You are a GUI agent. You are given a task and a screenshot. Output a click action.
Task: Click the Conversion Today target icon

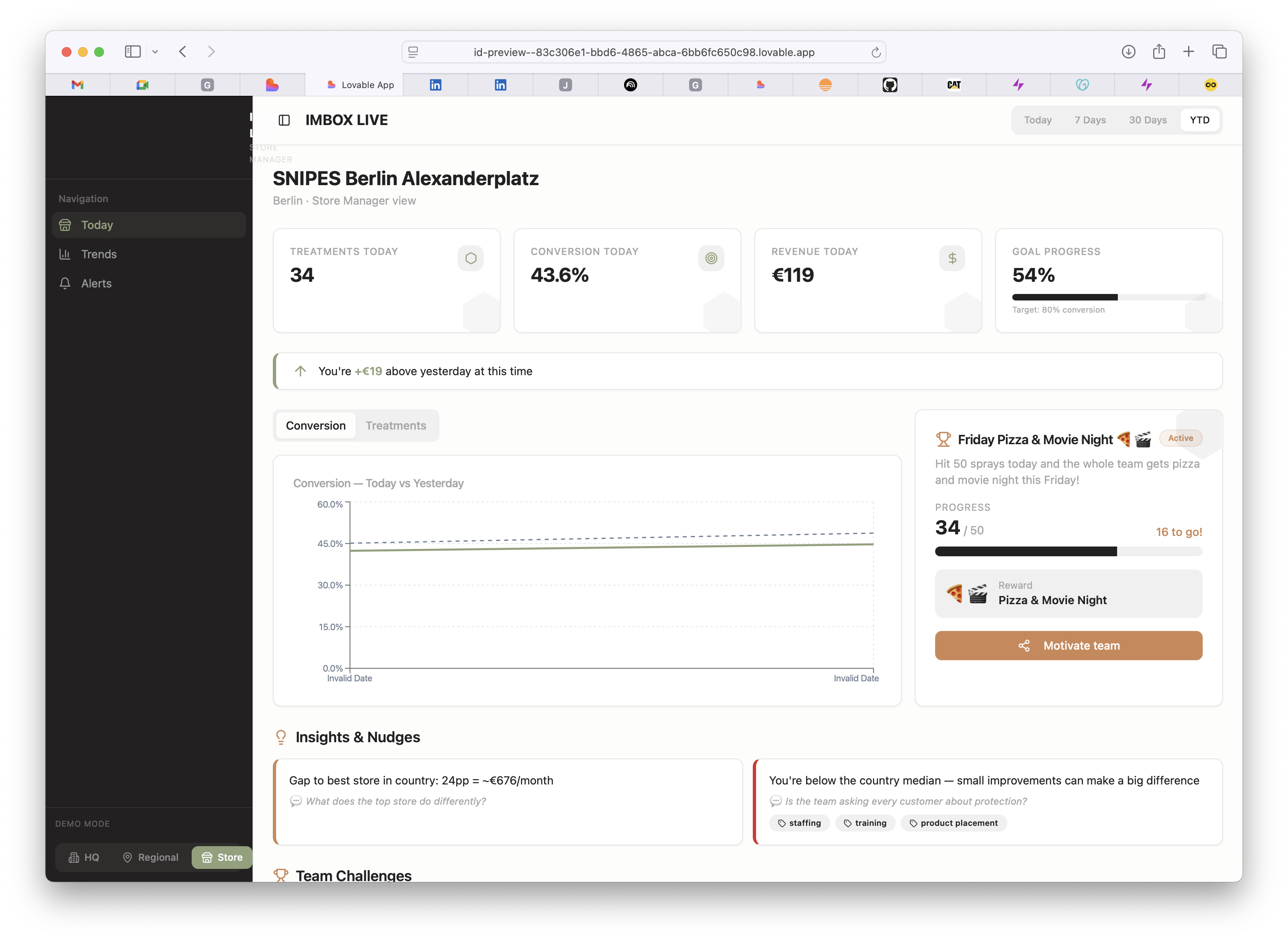(711, 258)
